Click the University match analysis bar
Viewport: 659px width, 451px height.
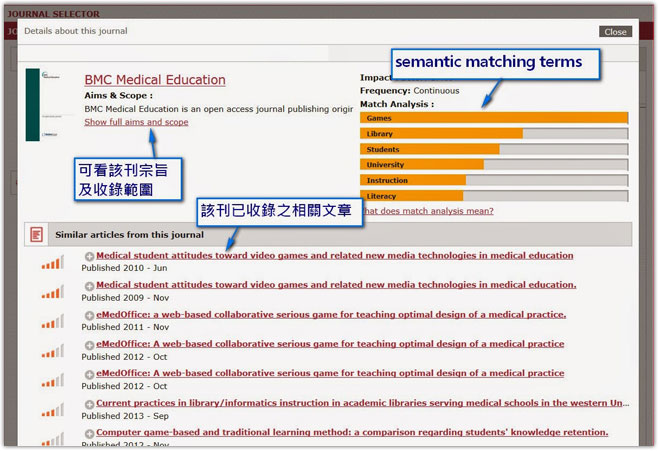(494, 165)
